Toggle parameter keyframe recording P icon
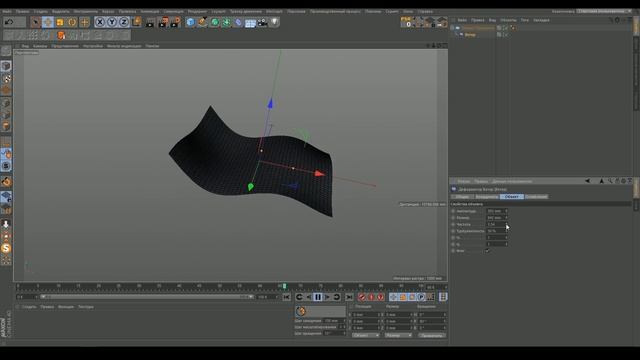This screenshot has width=640, height=360. coord(421,297)
